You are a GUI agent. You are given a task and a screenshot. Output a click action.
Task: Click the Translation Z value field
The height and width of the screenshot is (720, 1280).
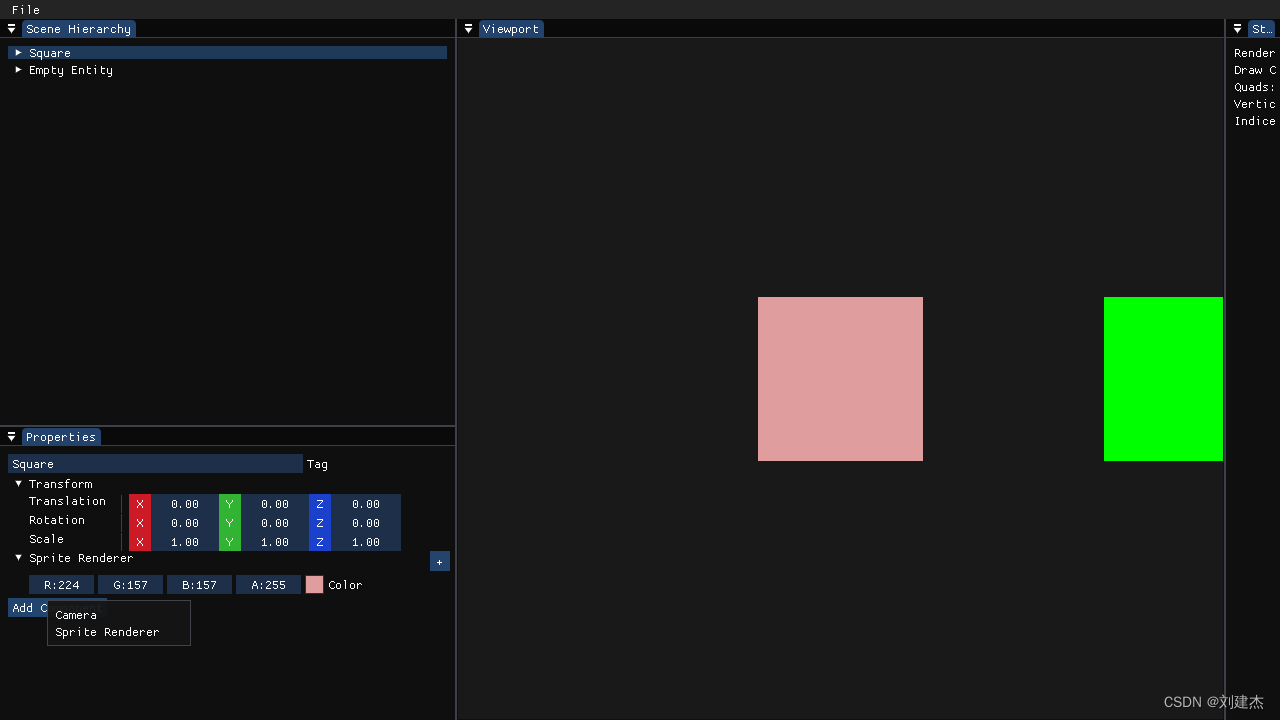click(x=366, y=504)
